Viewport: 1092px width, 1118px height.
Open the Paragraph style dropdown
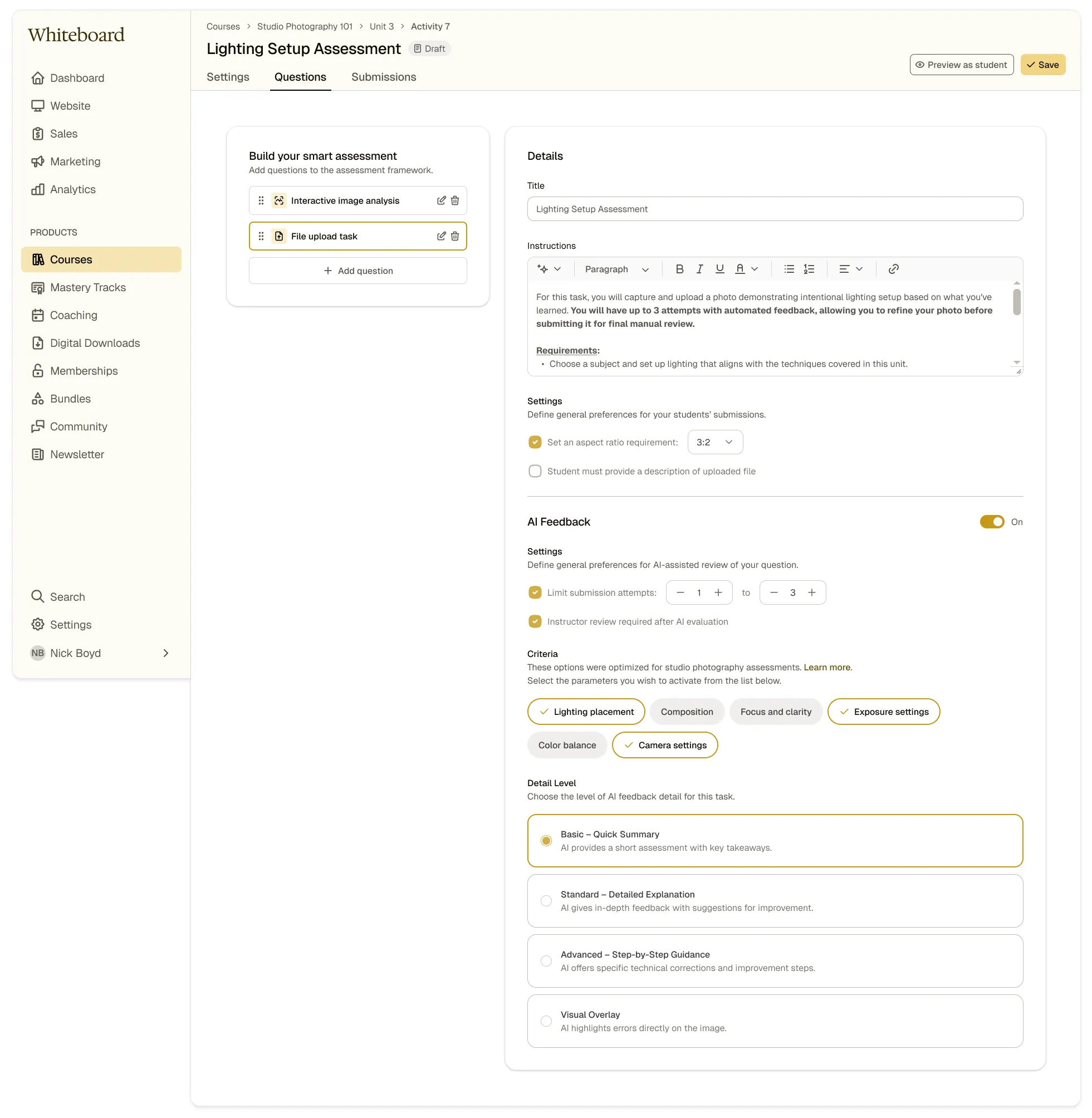click(x=616, y=269)
